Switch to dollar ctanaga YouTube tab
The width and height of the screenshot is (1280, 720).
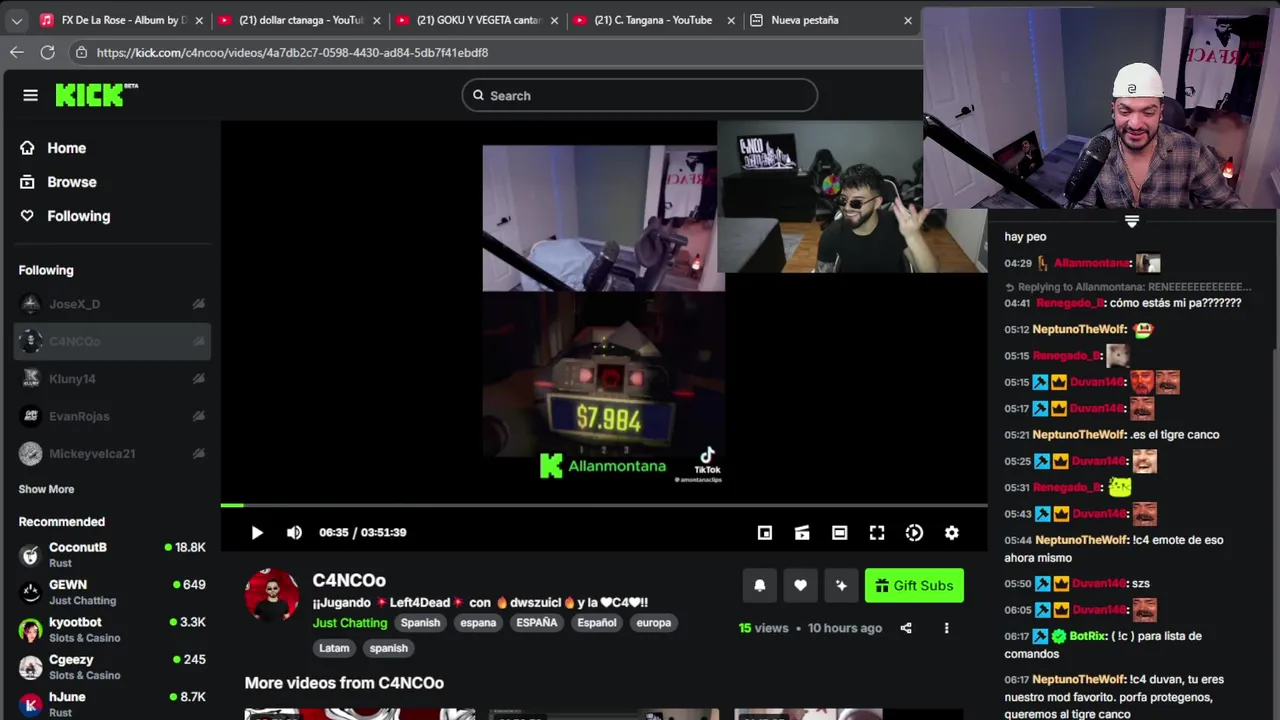300,20
